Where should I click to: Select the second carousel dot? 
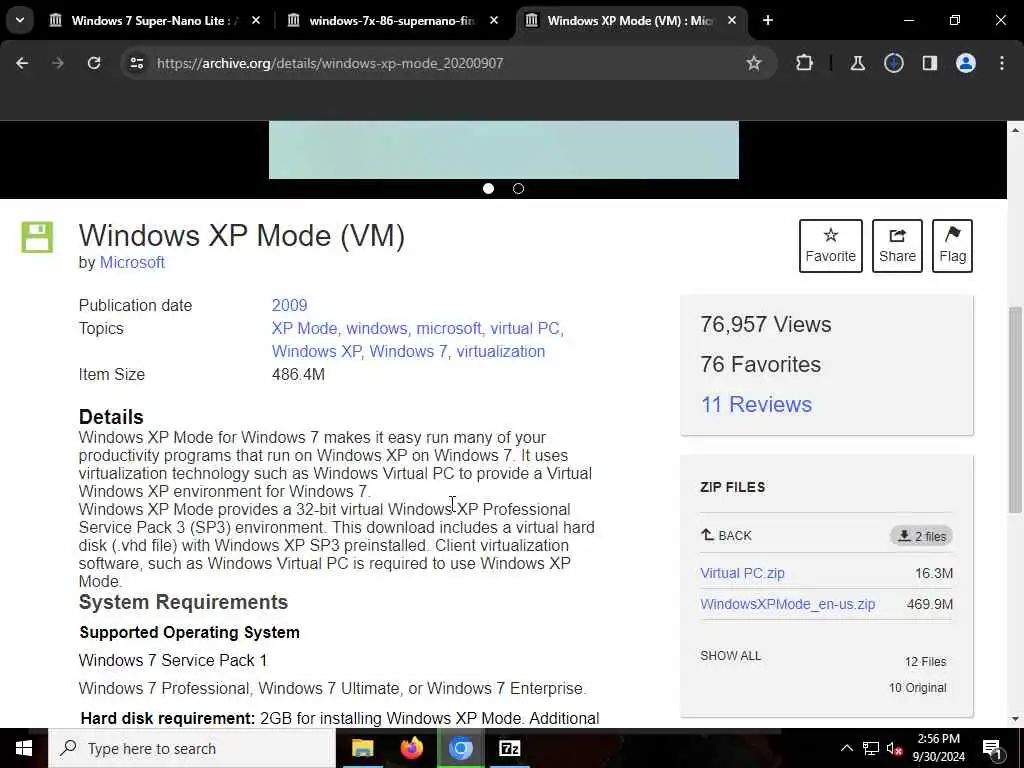coord(519,189)
